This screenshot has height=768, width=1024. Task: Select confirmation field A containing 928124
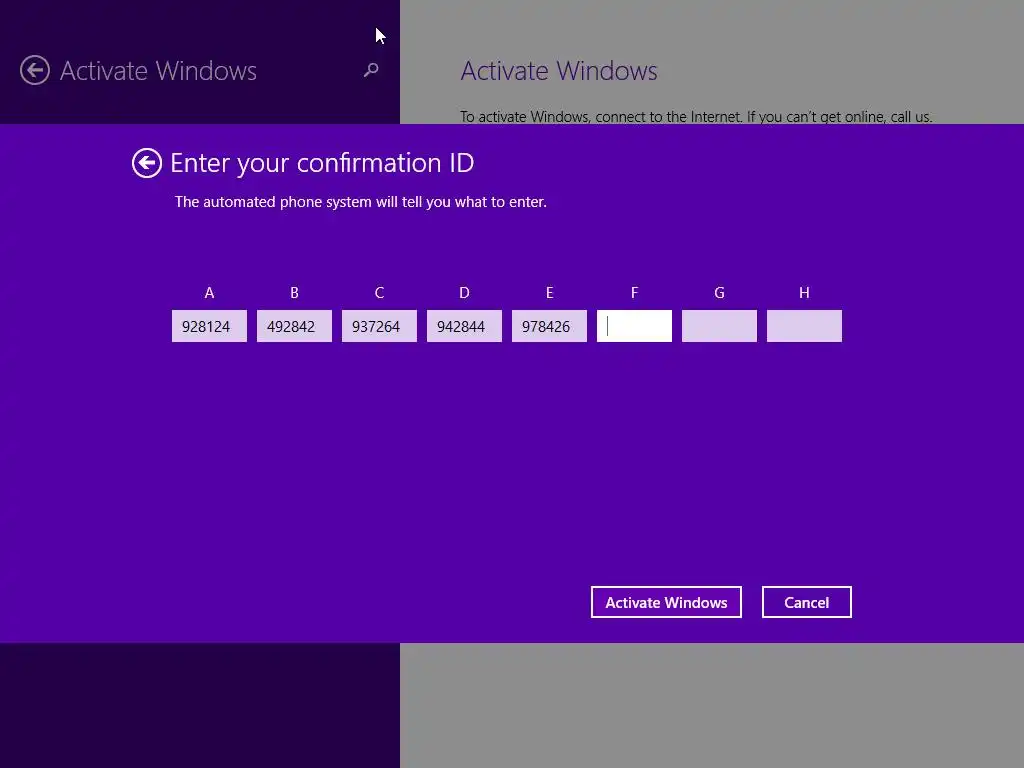[x=209, y=326]
